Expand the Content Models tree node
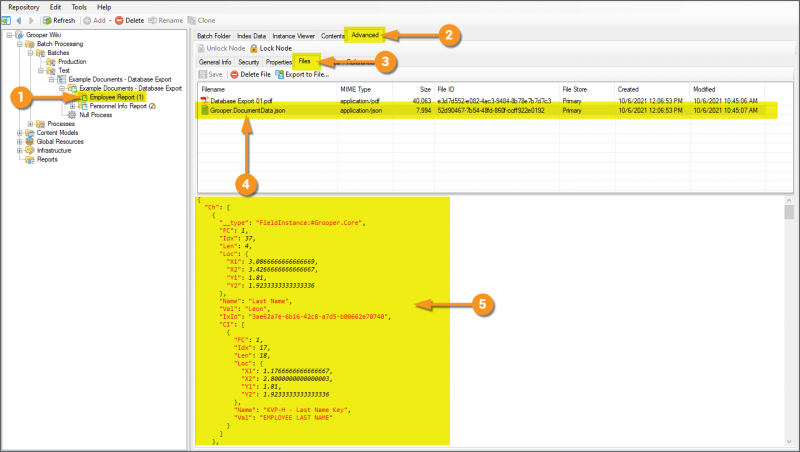The height and width of the screenshot is (452, 800). (x=17, y=133)
